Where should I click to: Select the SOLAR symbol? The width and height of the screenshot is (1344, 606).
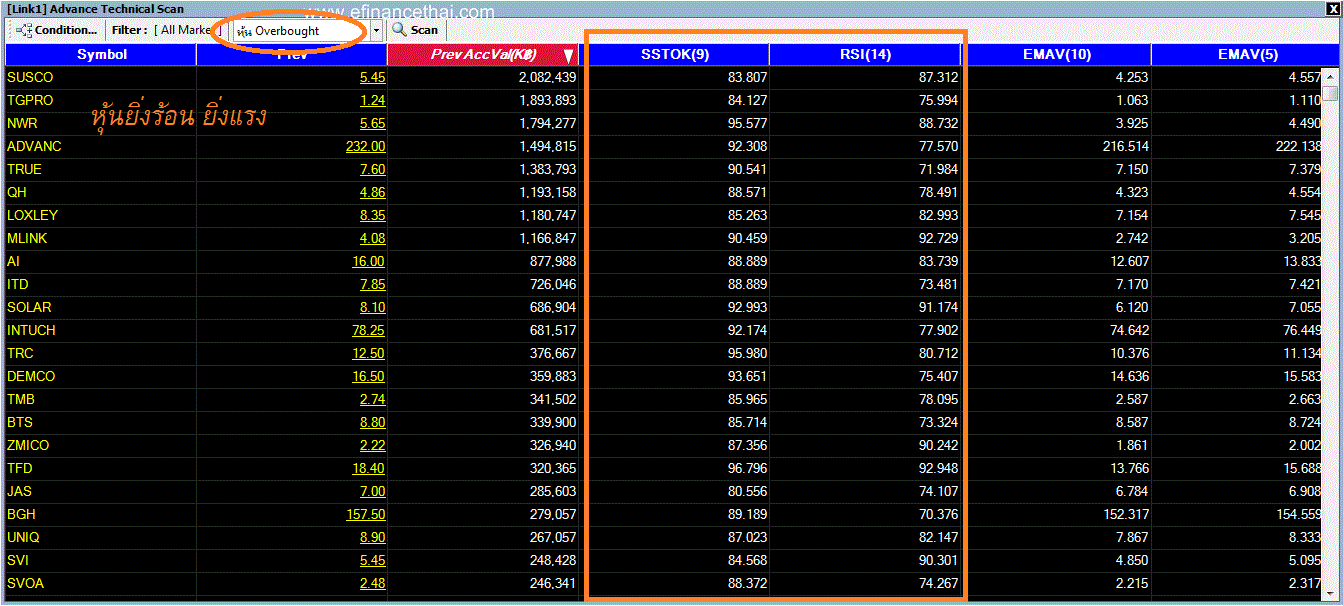[x=29, y=307]
